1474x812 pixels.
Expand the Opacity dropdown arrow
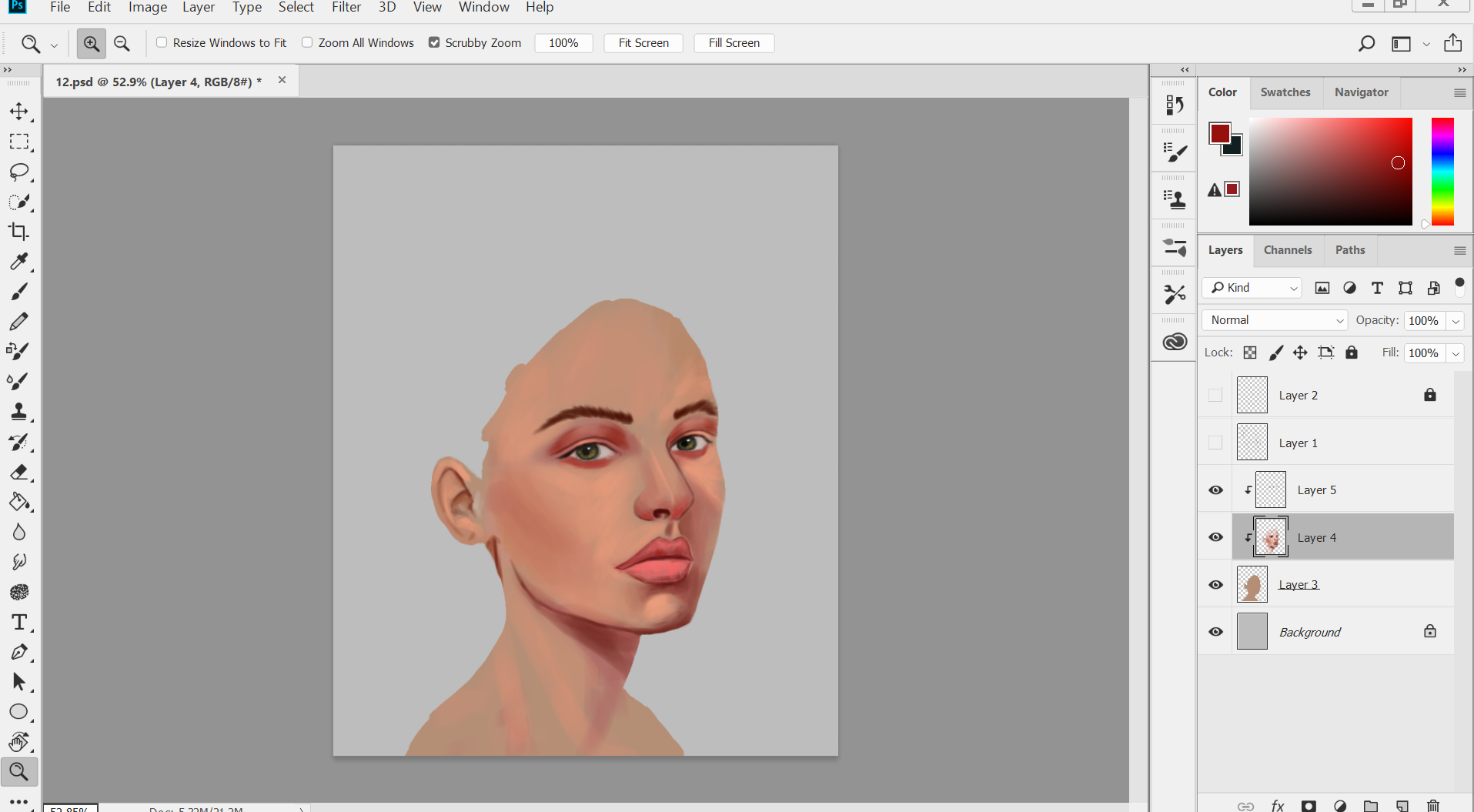click(1456, 321)
